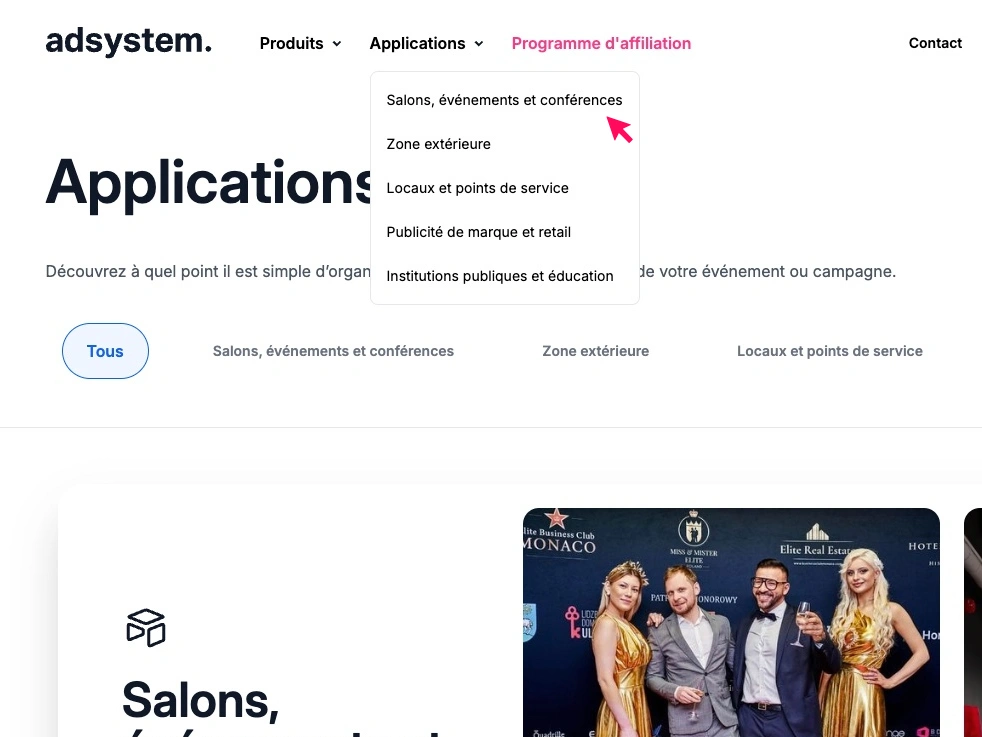Filter by Zone extérieure tab

tap(596, 351)
